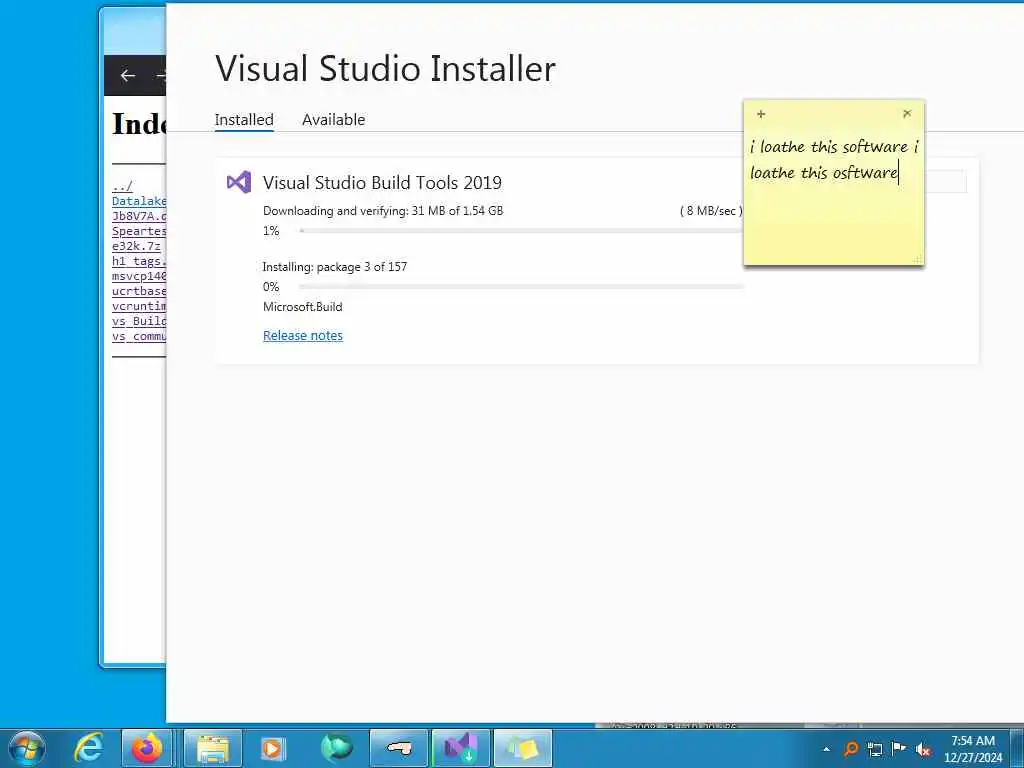Click the 'Visual Studio Build Tools 2019' title

tap(382, 183)
